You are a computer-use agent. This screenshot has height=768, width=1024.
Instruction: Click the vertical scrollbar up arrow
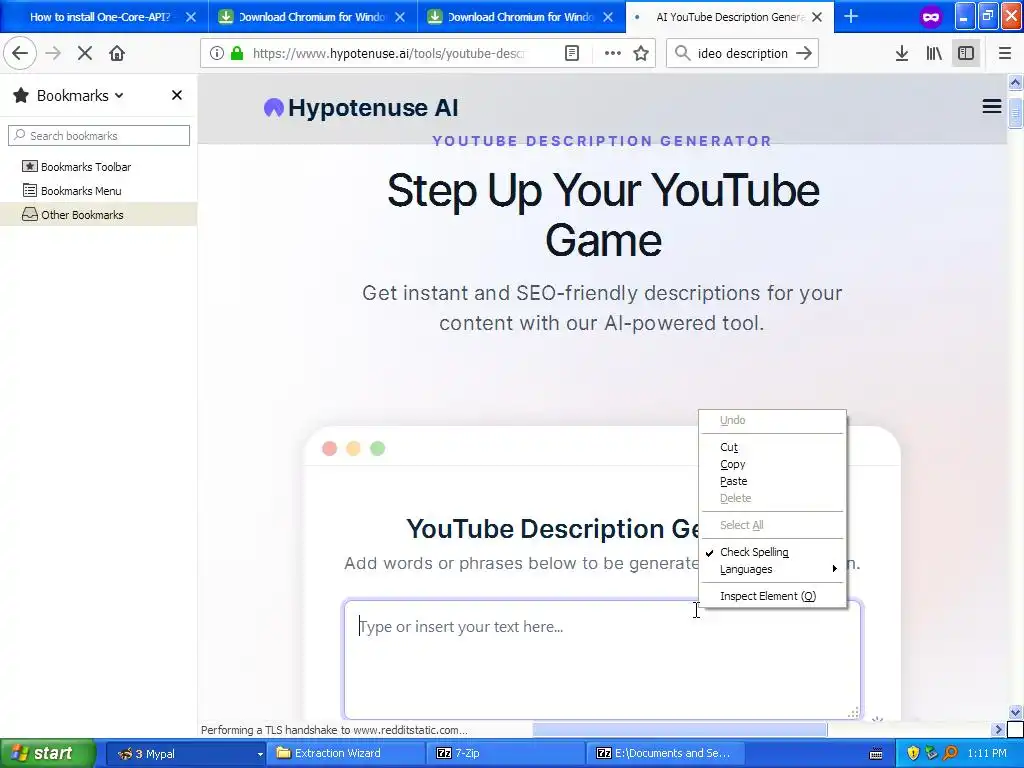point(1015,82)
